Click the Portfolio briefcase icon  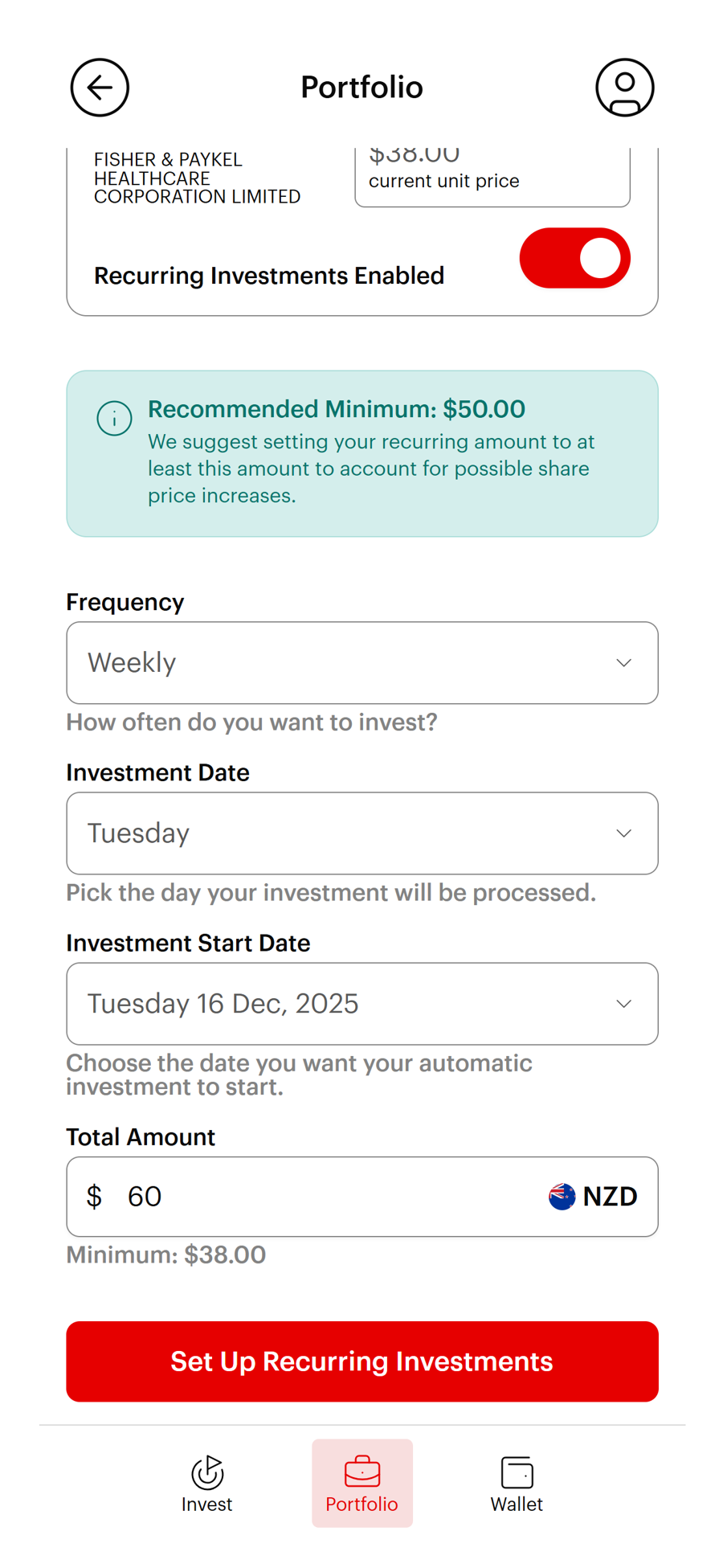pos(362,1472)
